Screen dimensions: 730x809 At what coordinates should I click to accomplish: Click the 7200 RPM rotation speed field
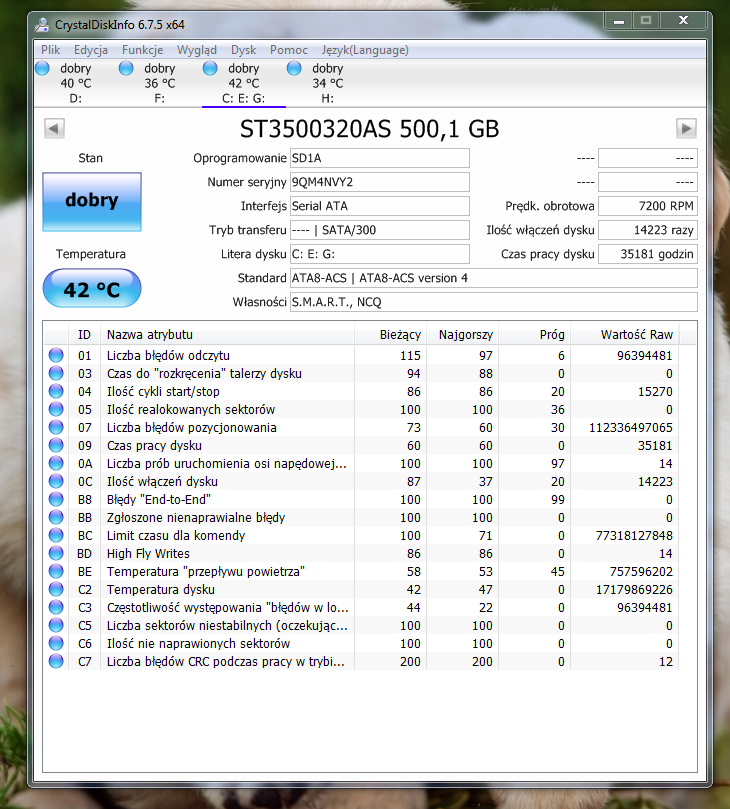(647, 206)
